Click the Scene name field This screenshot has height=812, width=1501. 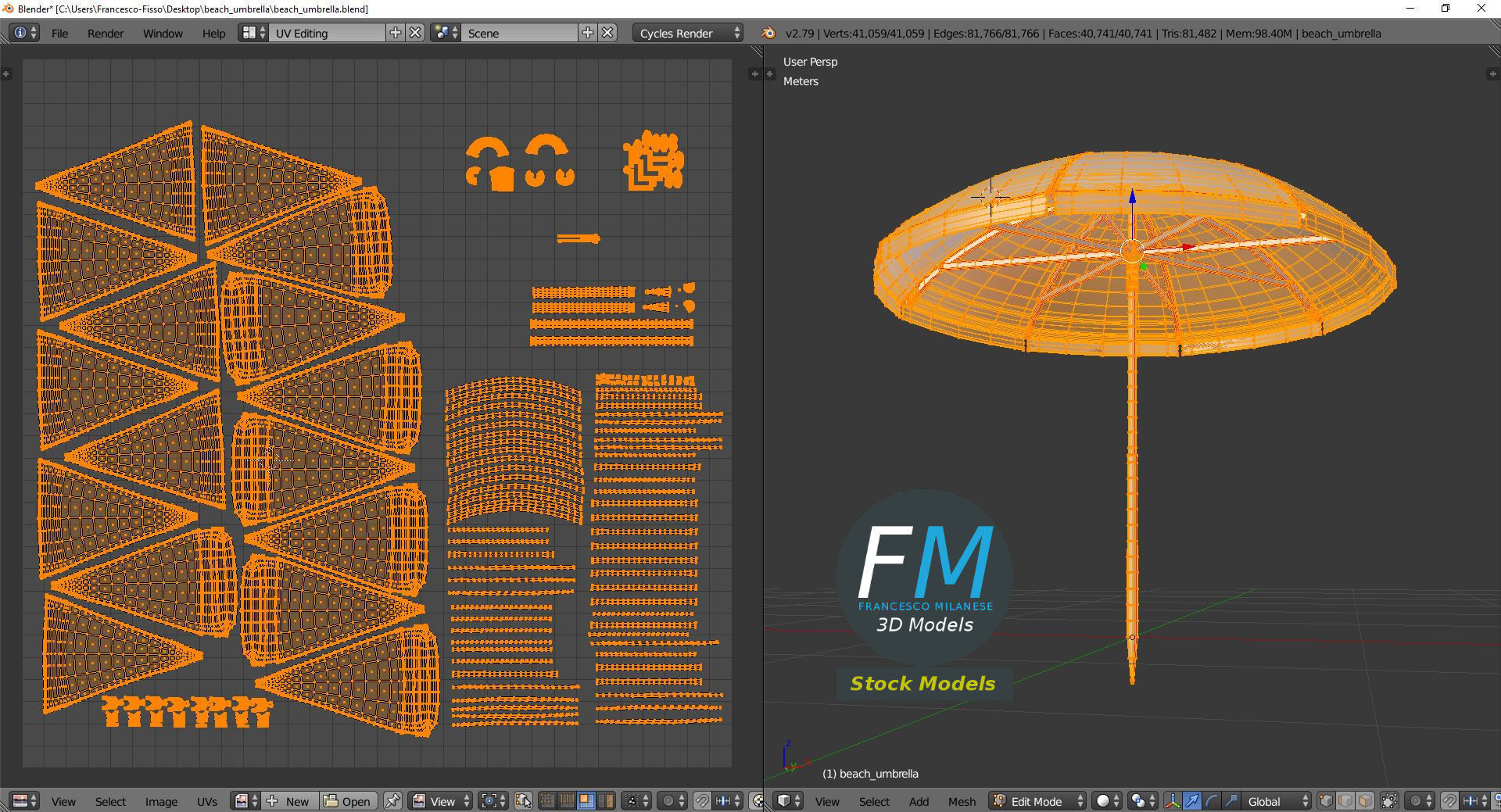(x=520, y=33)
